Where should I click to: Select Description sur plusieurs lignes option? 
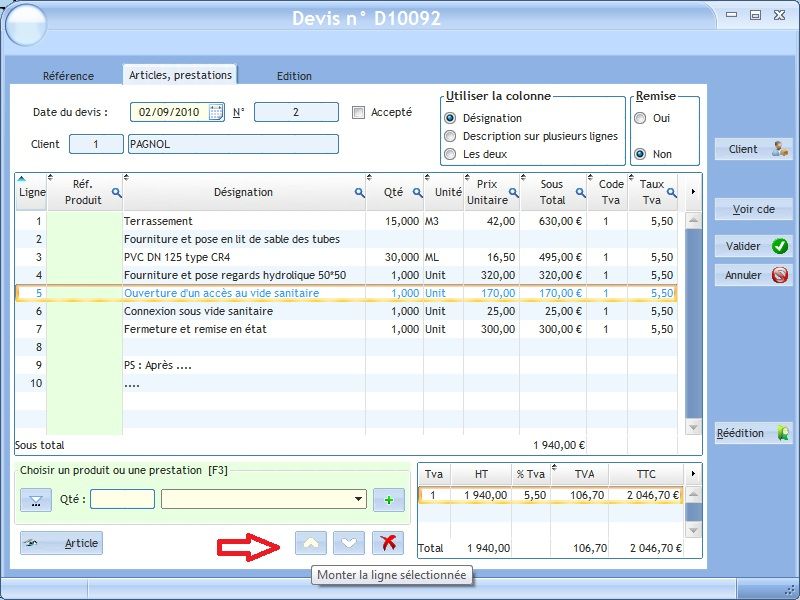click(x=450, y=136)
